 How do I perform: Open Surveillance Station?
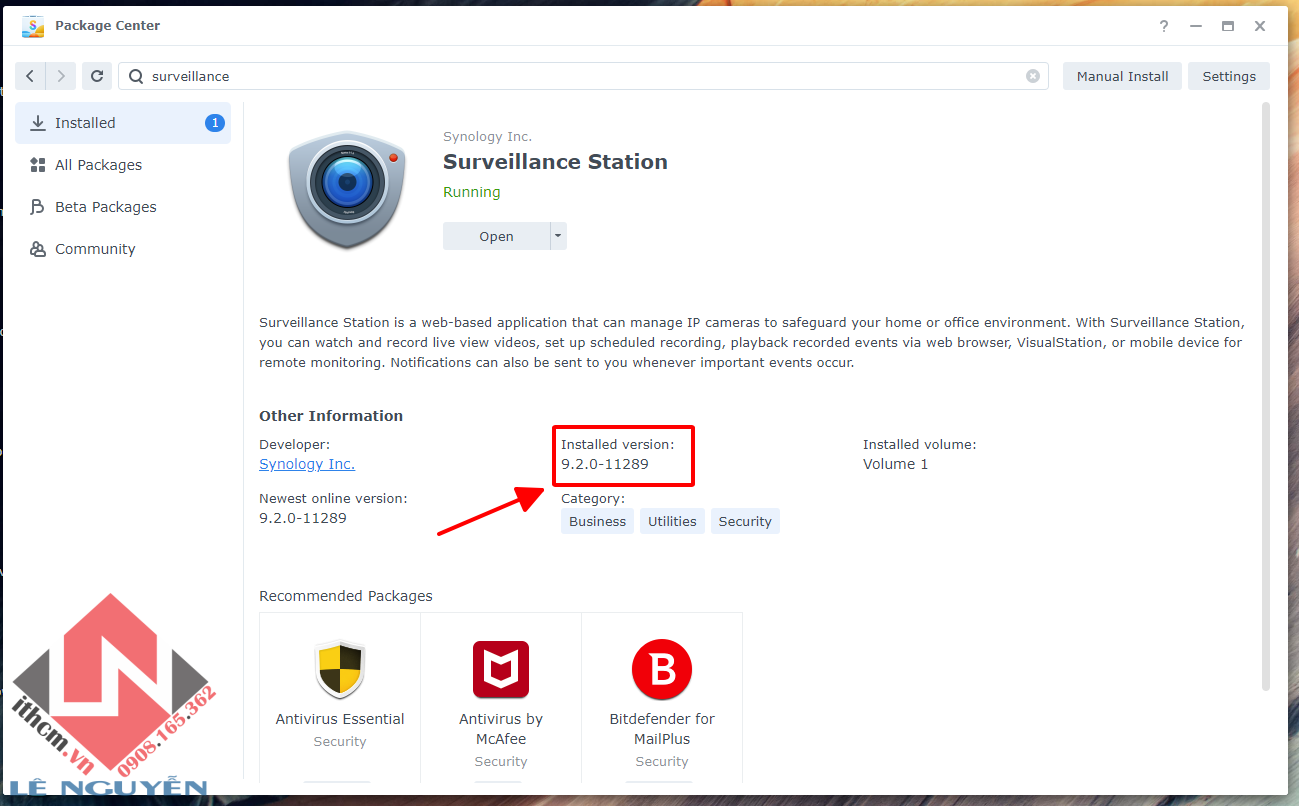point(496,236)
